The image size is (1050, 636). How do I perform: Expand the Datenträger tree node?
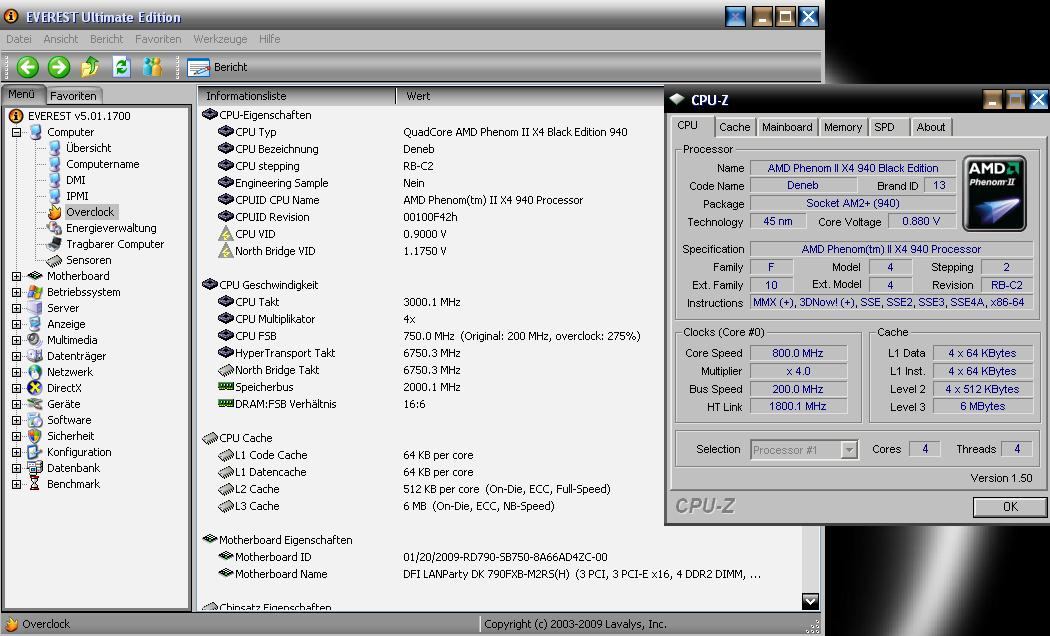coord(17,356)
